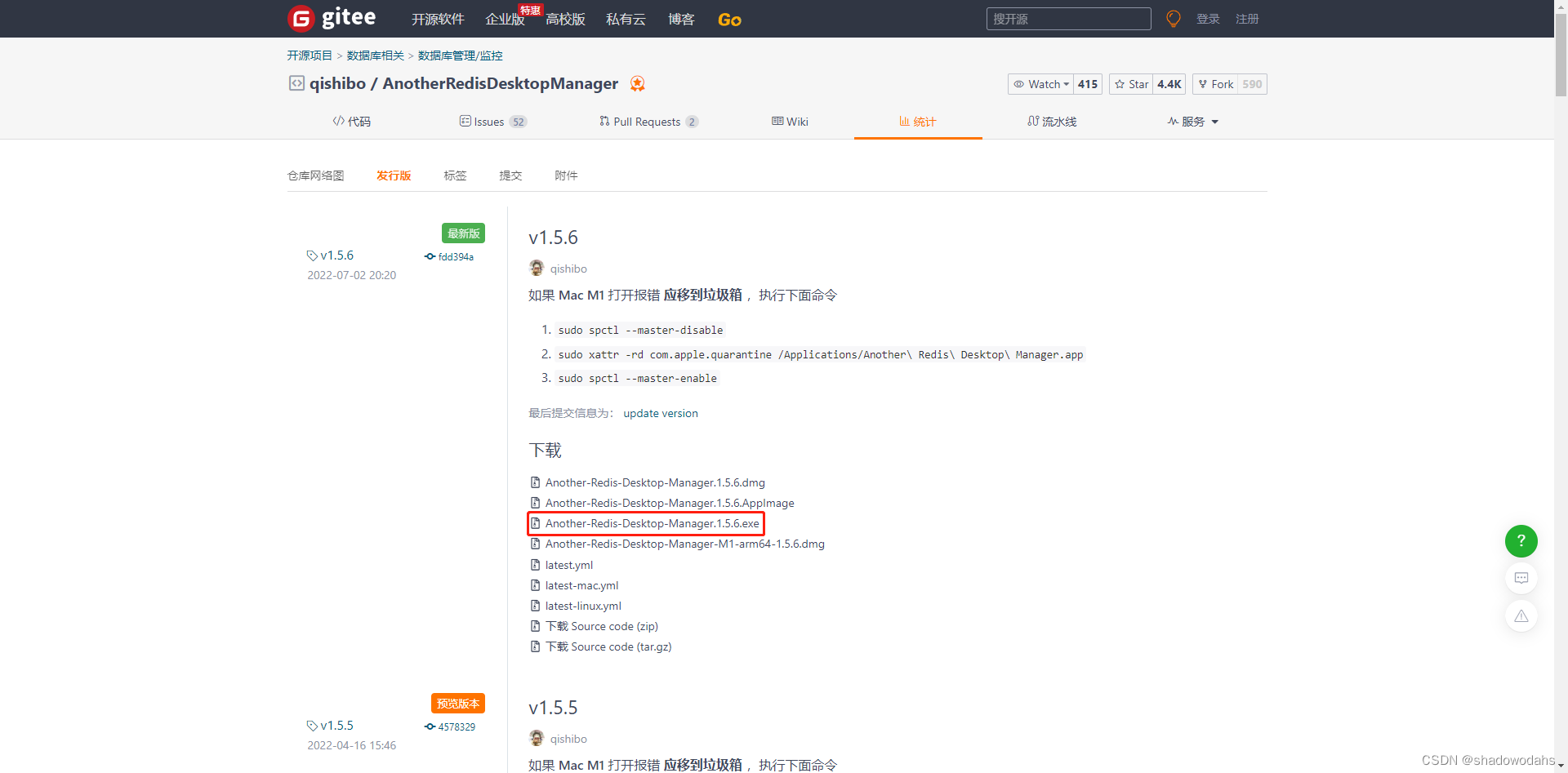Image resolution: width=1568 pixels, height=773 pixels.
Task: Expand the 服务 dropdown menu
Action: pyautogui.click(x=1193, y=122)
